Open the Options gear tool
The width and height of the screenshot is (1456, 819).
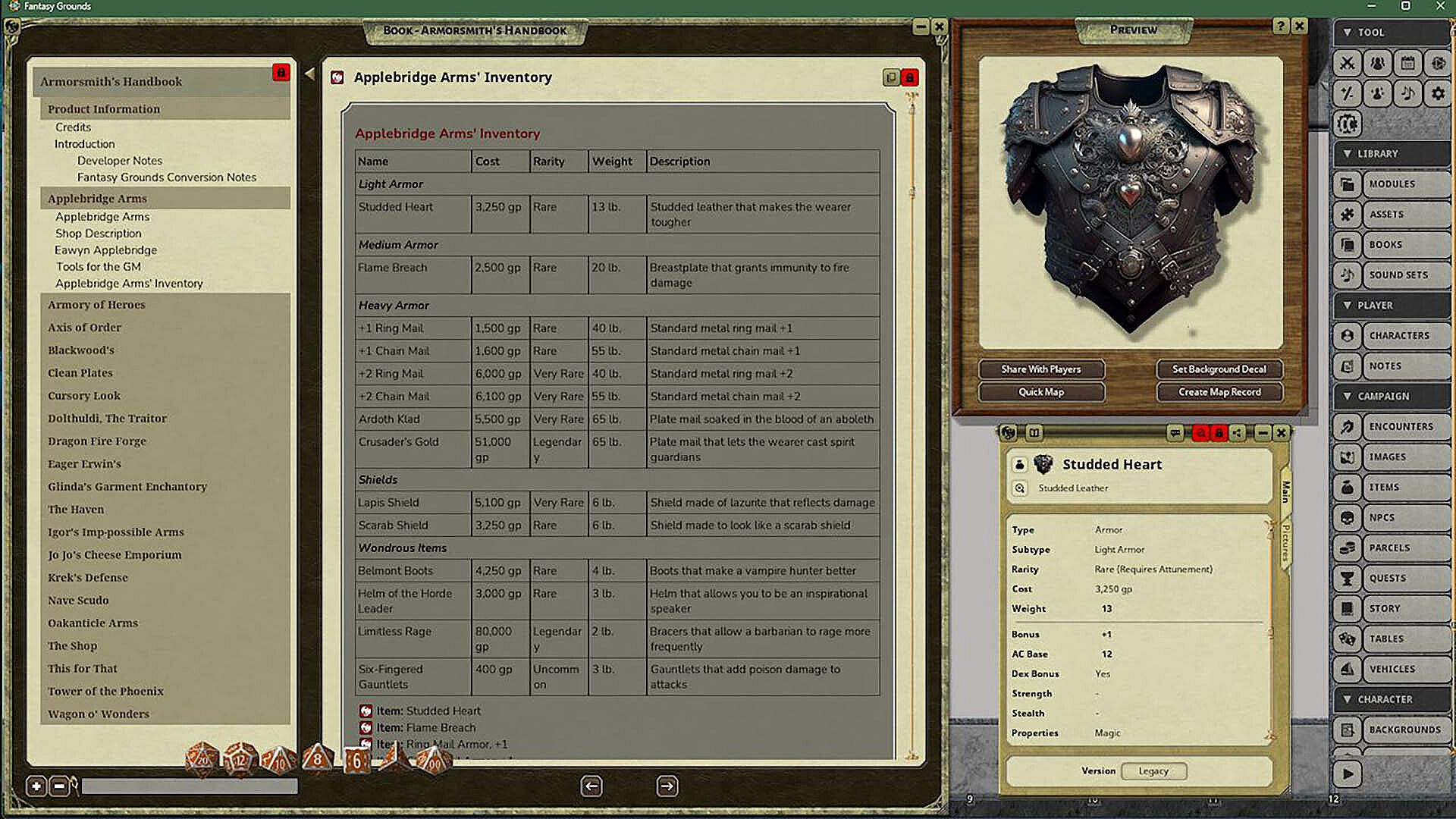point(1438,93)
